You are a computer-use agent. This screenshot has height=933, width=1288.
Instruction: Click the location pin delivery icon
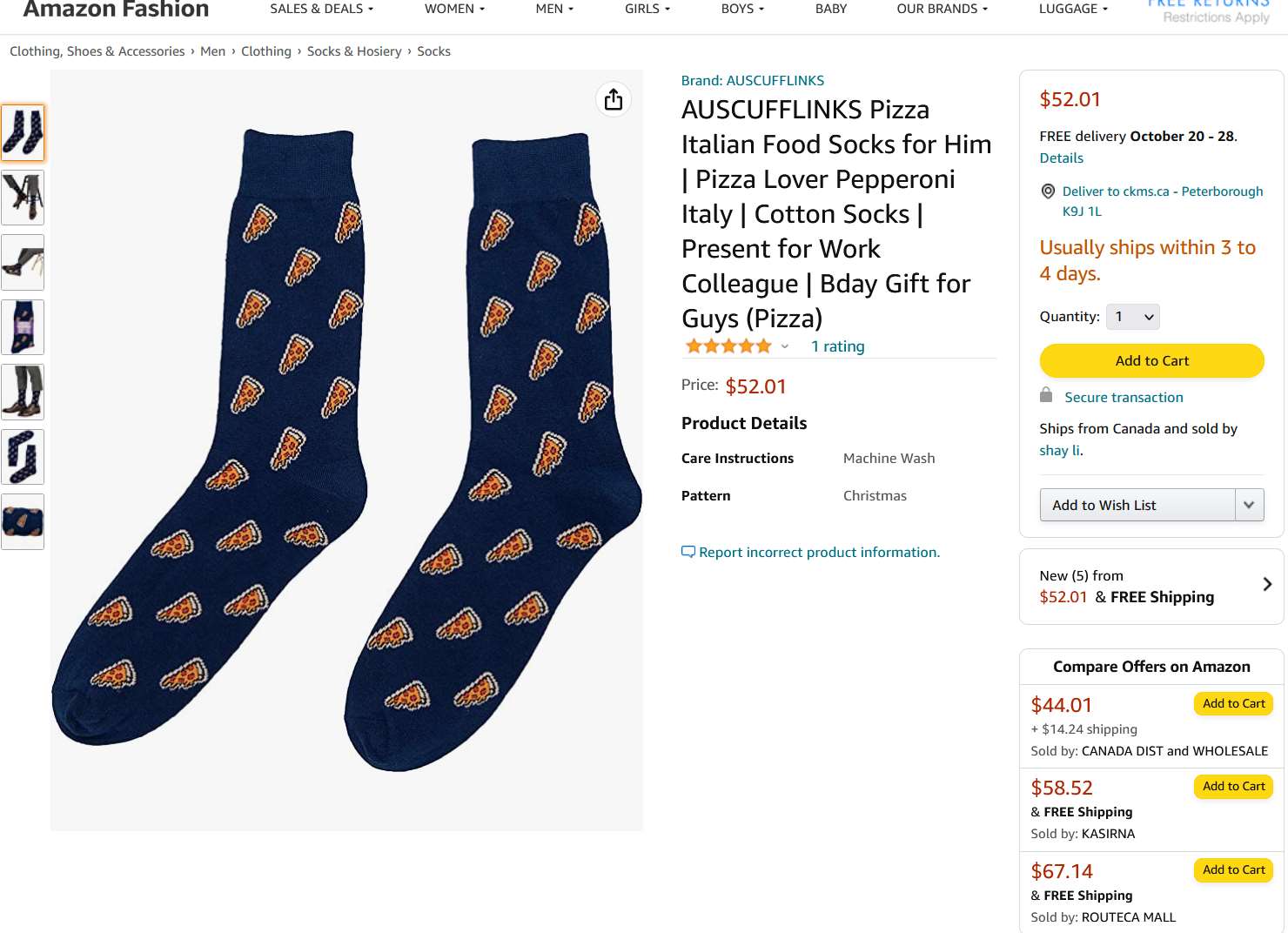click(x=1048, y=191)
